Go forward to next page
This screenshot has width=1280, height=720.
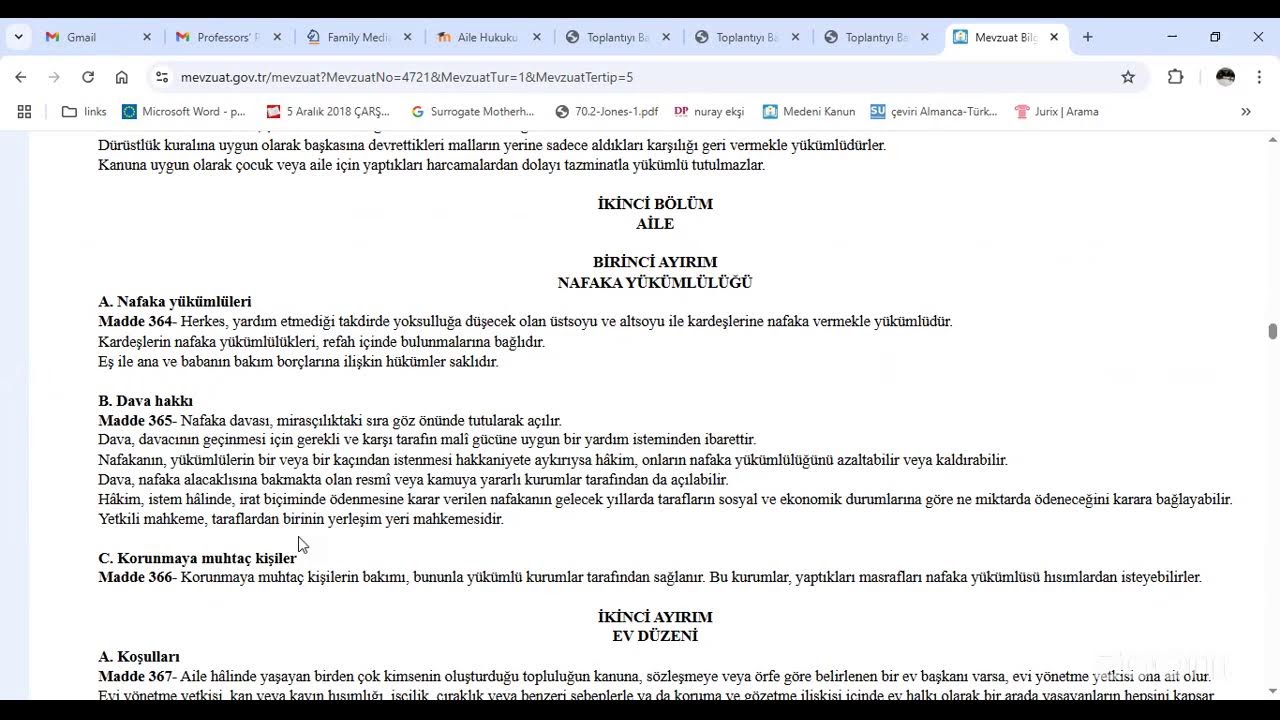54,77
